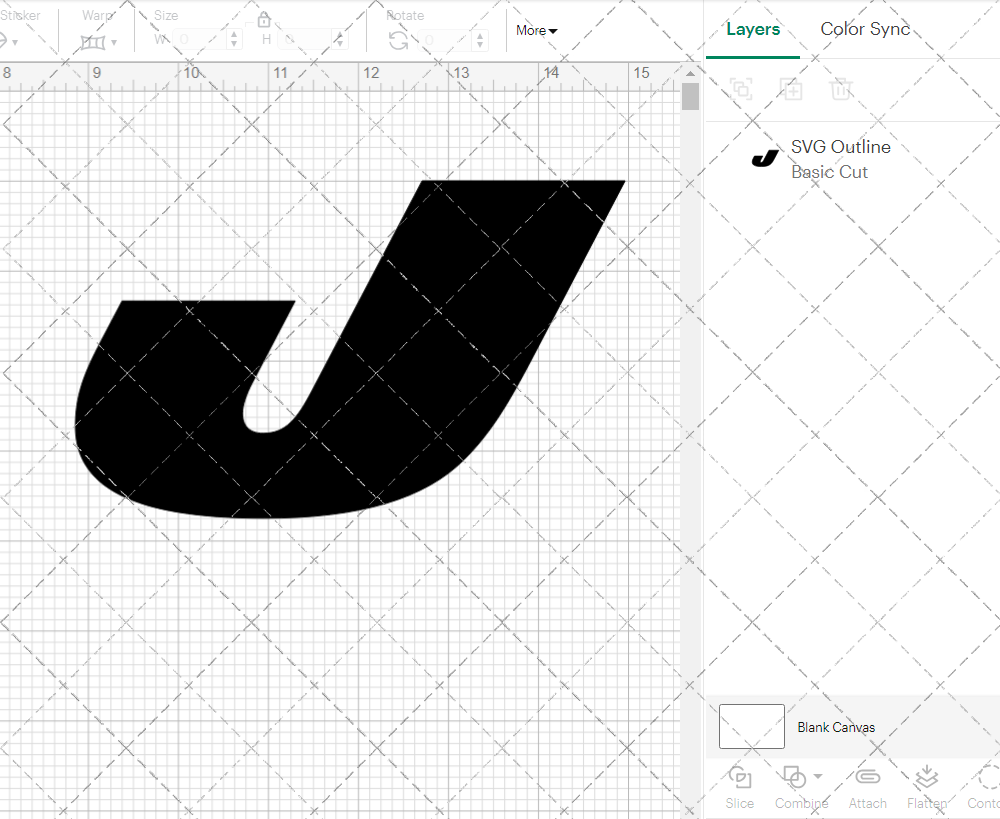
Task: Click the Flatten tool button
Action: pos(927,788)
